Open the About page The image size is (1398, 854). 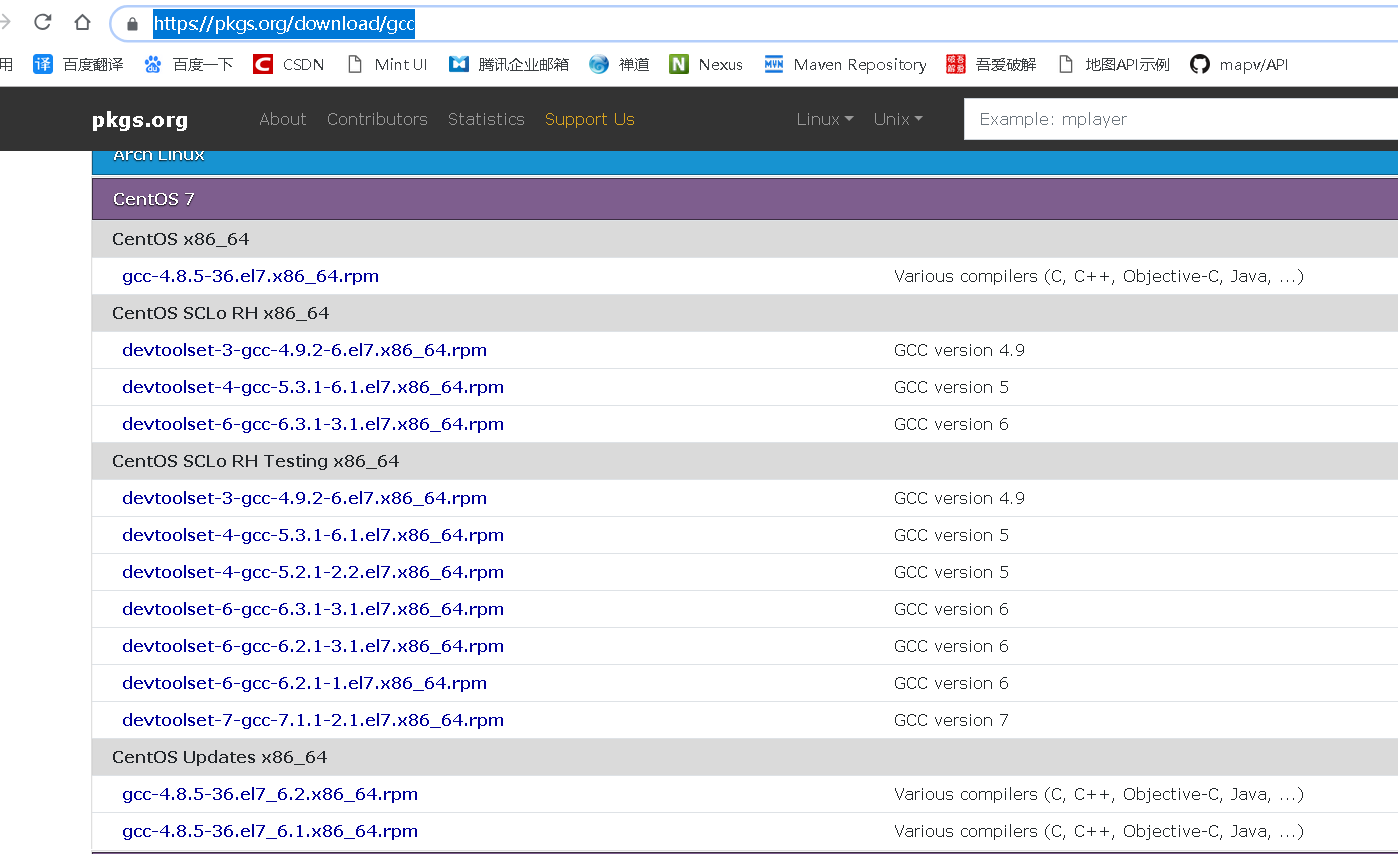coord(283,119)
